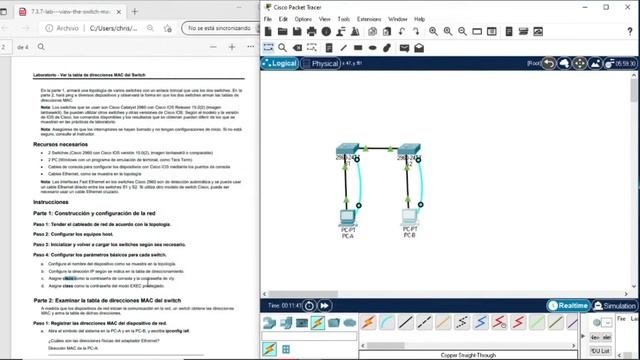Click the workspace horizontal scrollbar
Screen dimensions: 640x360
coord(303,294)
